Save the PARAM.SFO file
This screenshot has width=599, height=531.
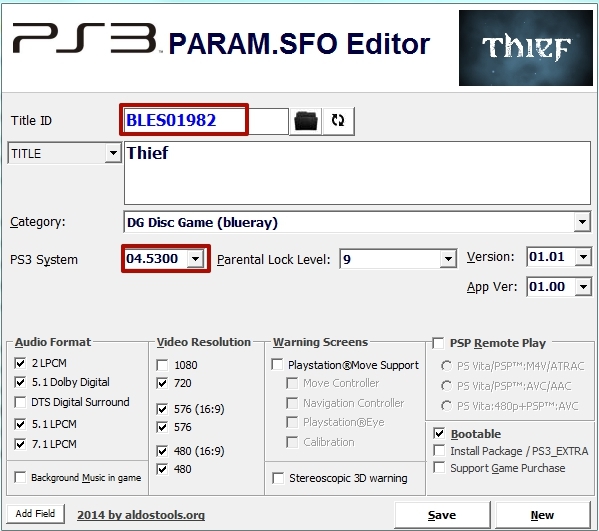pos(442,515)
